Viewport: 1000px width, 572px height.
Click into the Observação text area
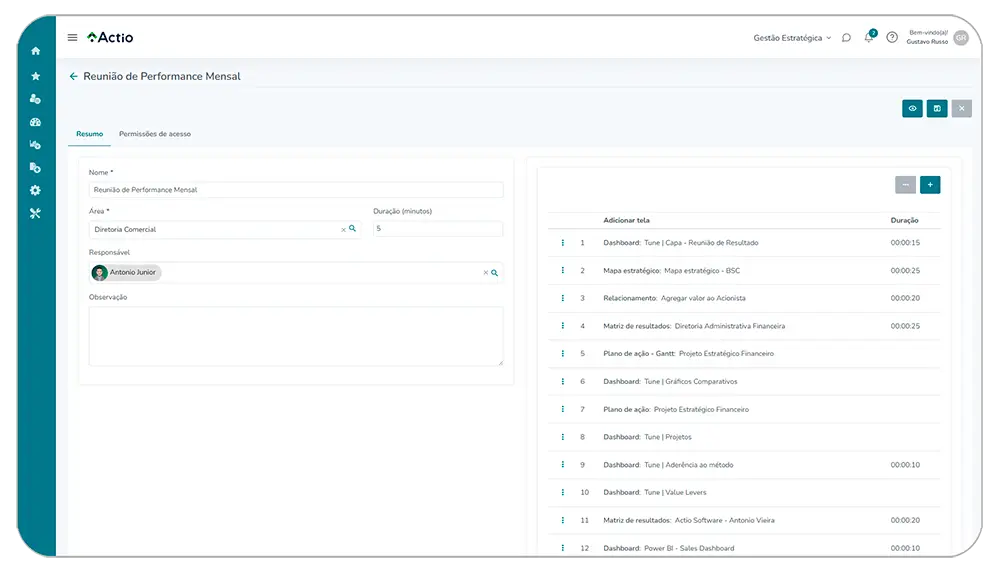pyautogui.click(x=296, y=336)
